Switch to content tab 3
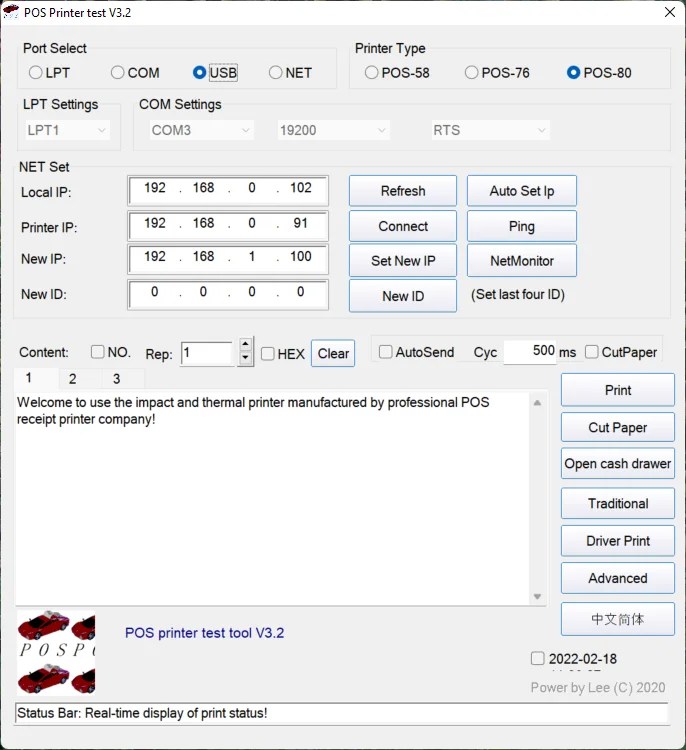Image resolution: width=686 pixels, height=750 pixels. click(x=116, y=379)
